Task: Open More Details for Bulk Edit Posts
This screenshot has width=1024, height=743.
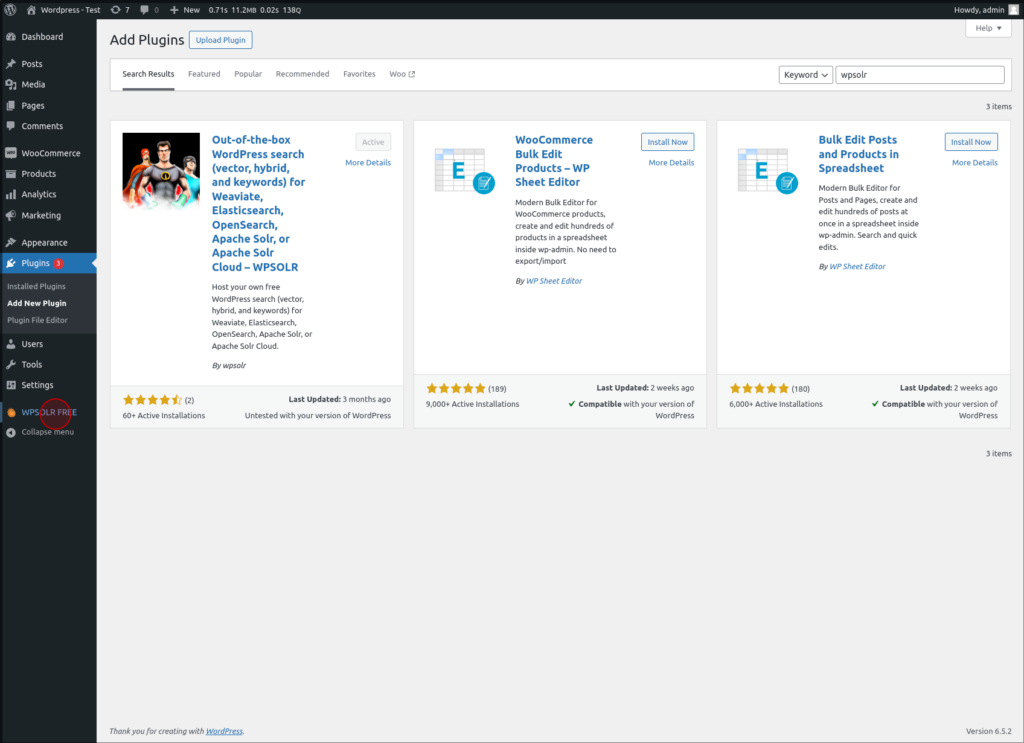Action: (x=974, y=163)
